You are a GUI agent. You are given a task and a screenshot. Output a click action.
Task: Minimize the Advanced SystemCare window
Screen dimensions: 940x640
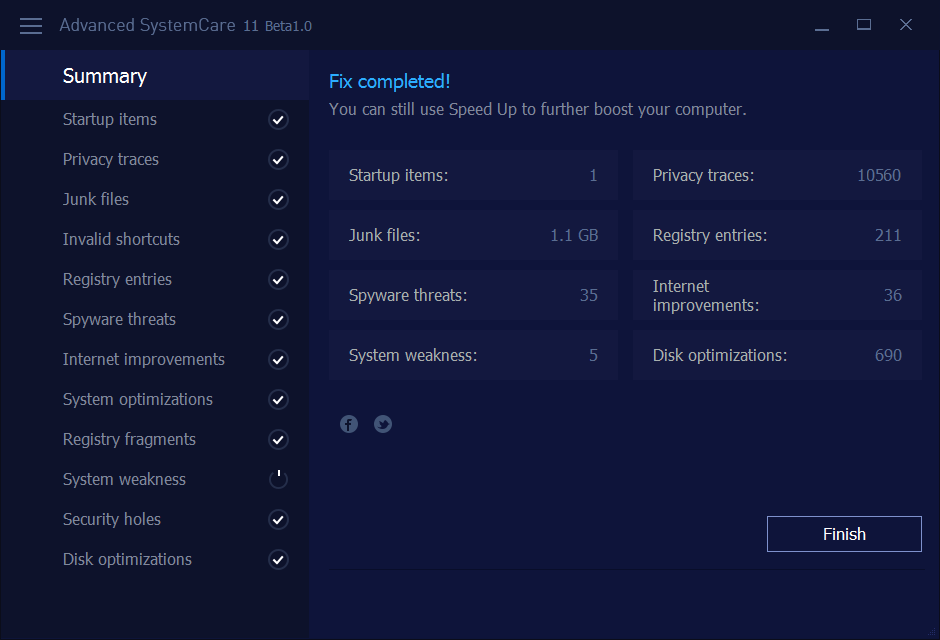coord(822,26)
